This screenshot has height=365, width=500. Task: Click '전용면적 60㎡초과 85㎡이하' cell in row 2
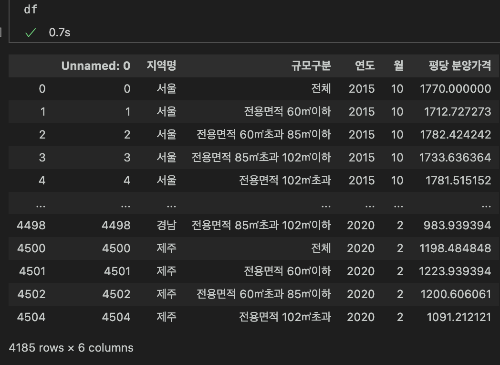coord(263,135)
